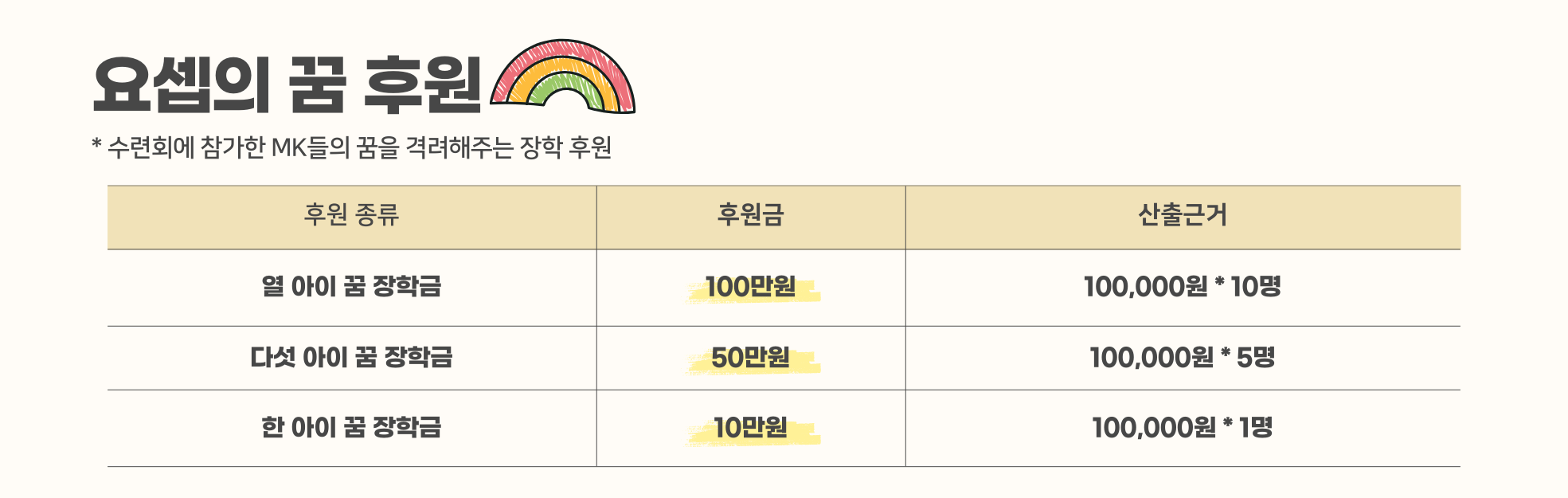The image size is (1568, 498).
Task: Click the 산출근거 column header
Action: pyautogui.click(x=1183, y=214)
